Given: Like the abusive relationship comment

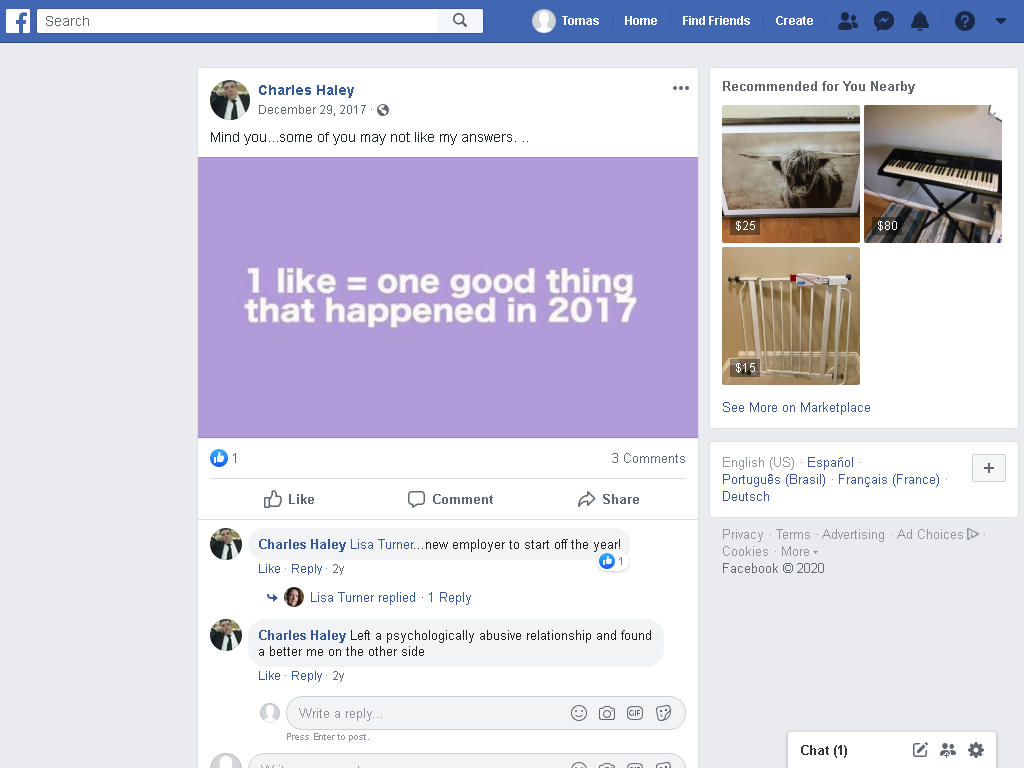Looking at the screenshot, I should click(269, 675).
